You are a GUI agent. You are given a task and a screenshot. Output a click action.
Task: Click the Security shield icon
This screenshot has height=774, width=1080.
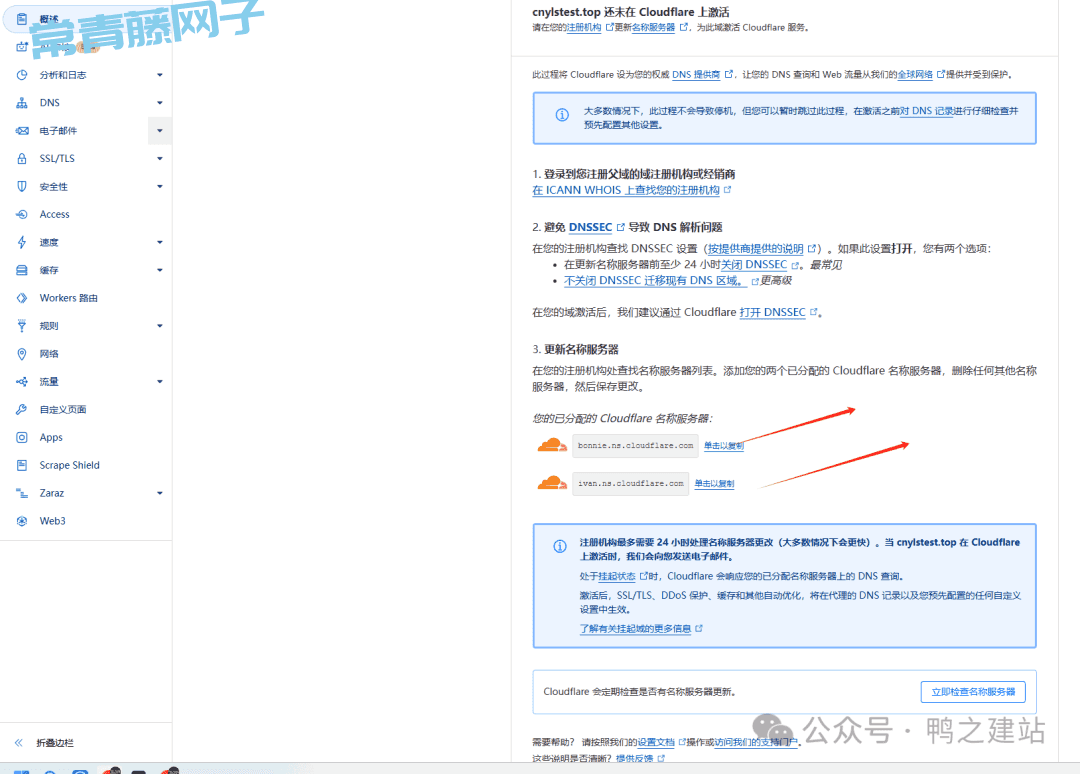[22, 187]
